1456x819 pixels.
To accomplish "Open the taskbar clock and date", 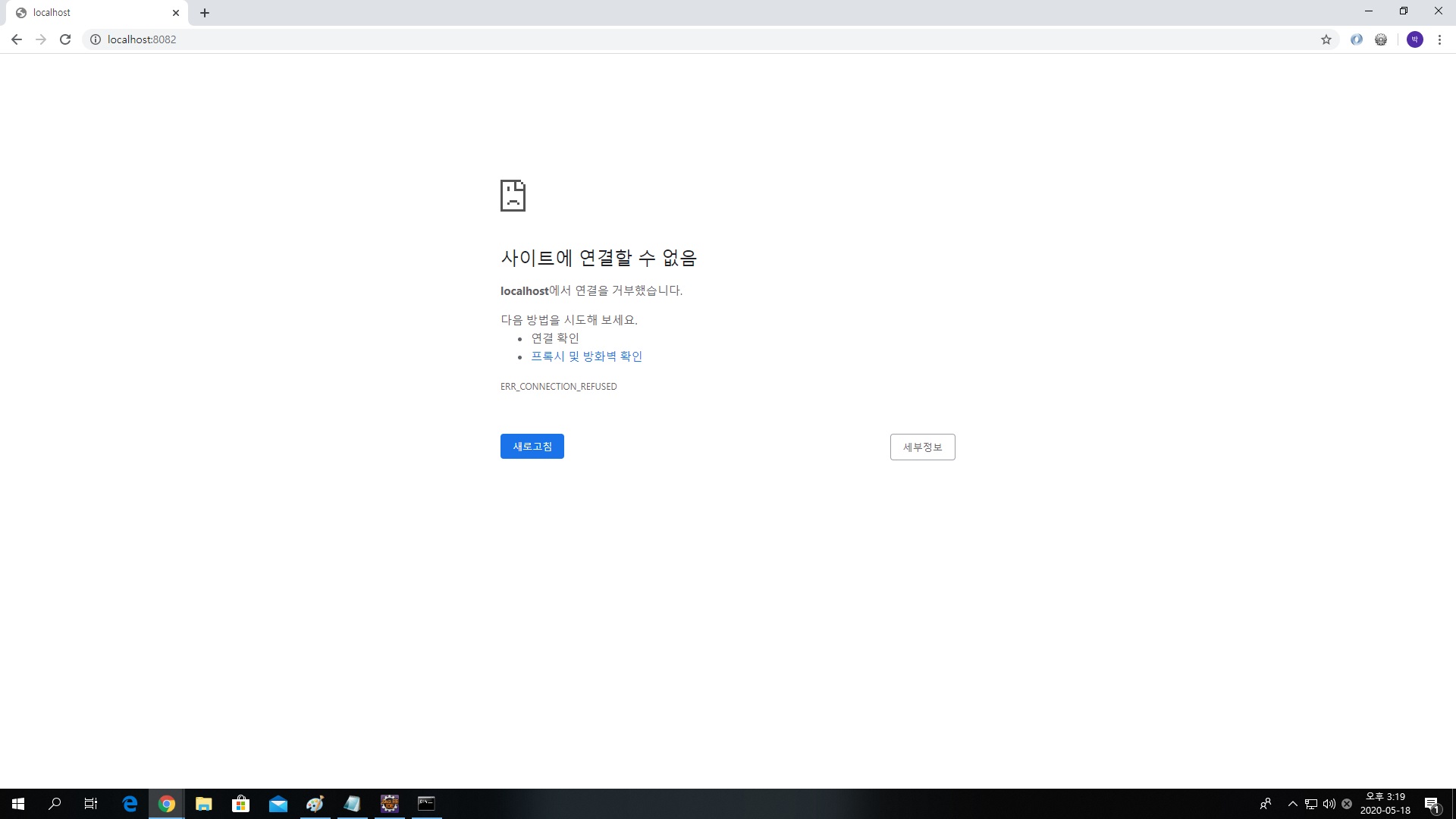I will 1385,804.
